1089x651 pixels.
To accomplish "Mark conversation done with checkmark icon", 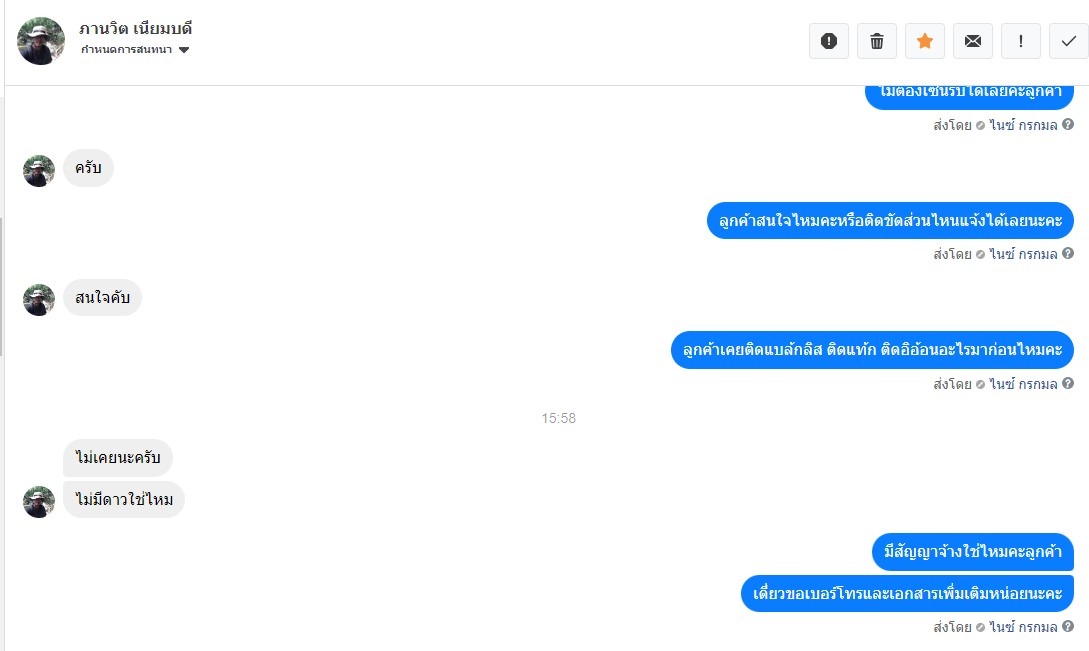I will (x=1069, y=41).
